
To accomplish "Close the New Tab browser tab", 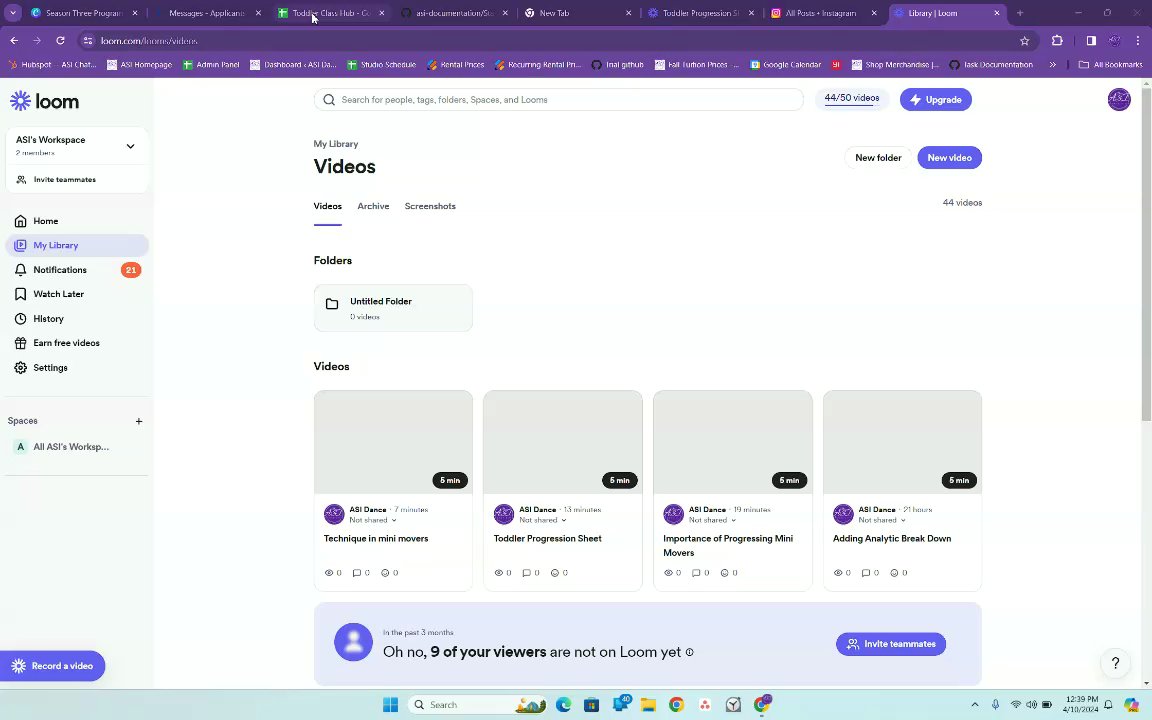I will click(x=628, y=13).
